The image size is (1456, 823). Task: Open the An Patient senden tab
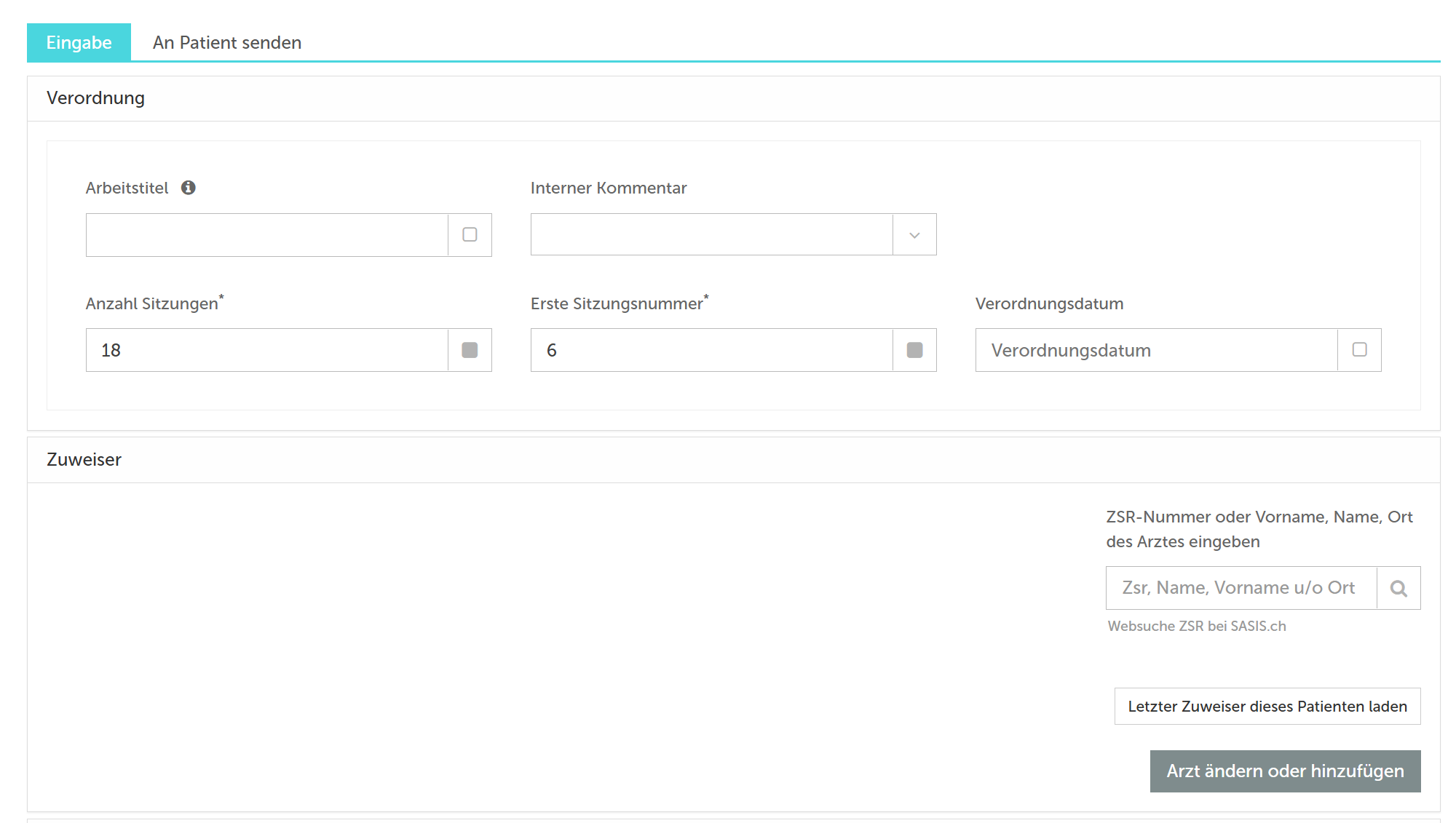[226, 42]
